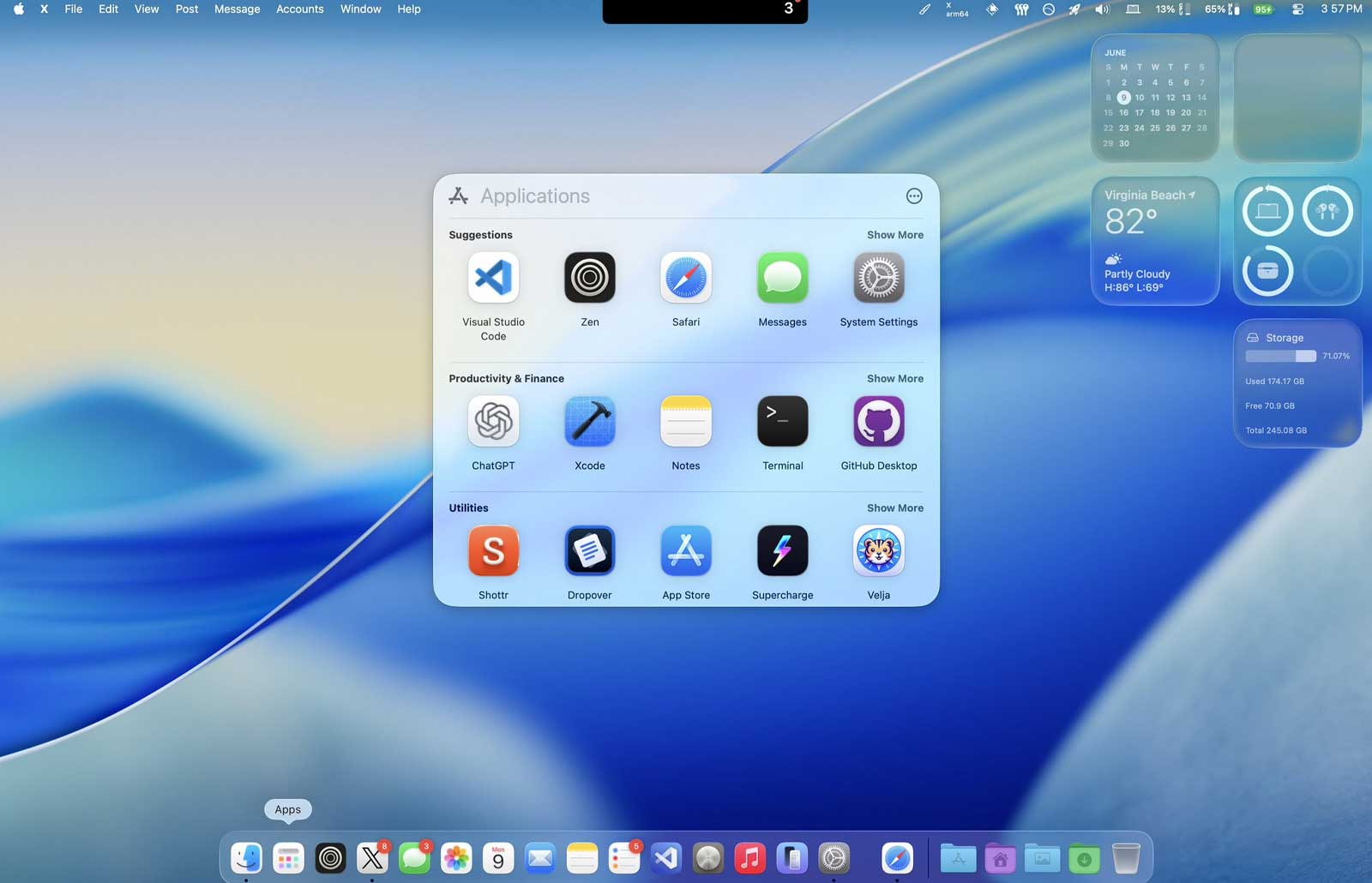Click the Apps icon in the dock
Screen dimensions: 1372x883
coord(288,857)
